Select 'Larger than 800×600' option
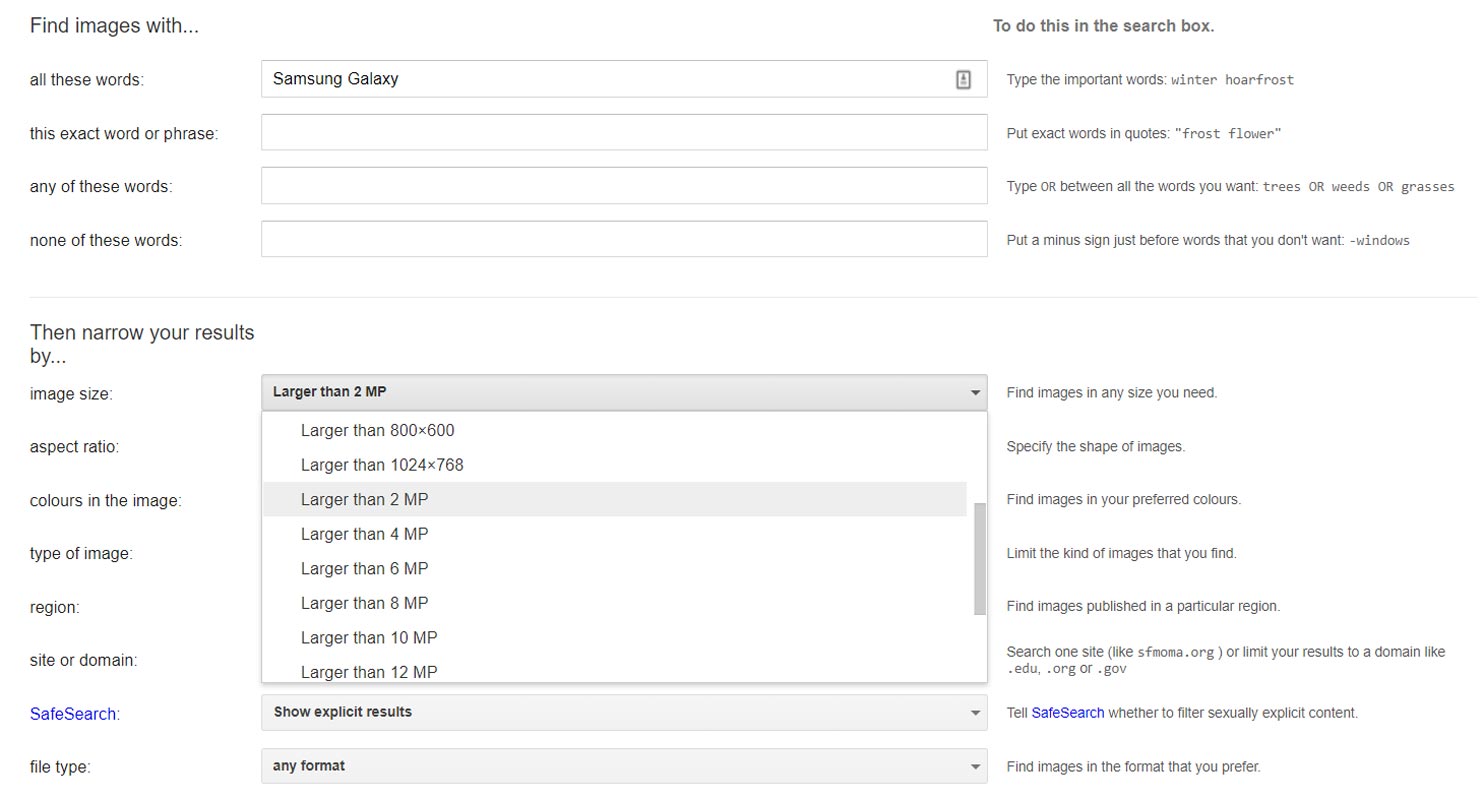1484x800 pixels. tap(614, 431)
